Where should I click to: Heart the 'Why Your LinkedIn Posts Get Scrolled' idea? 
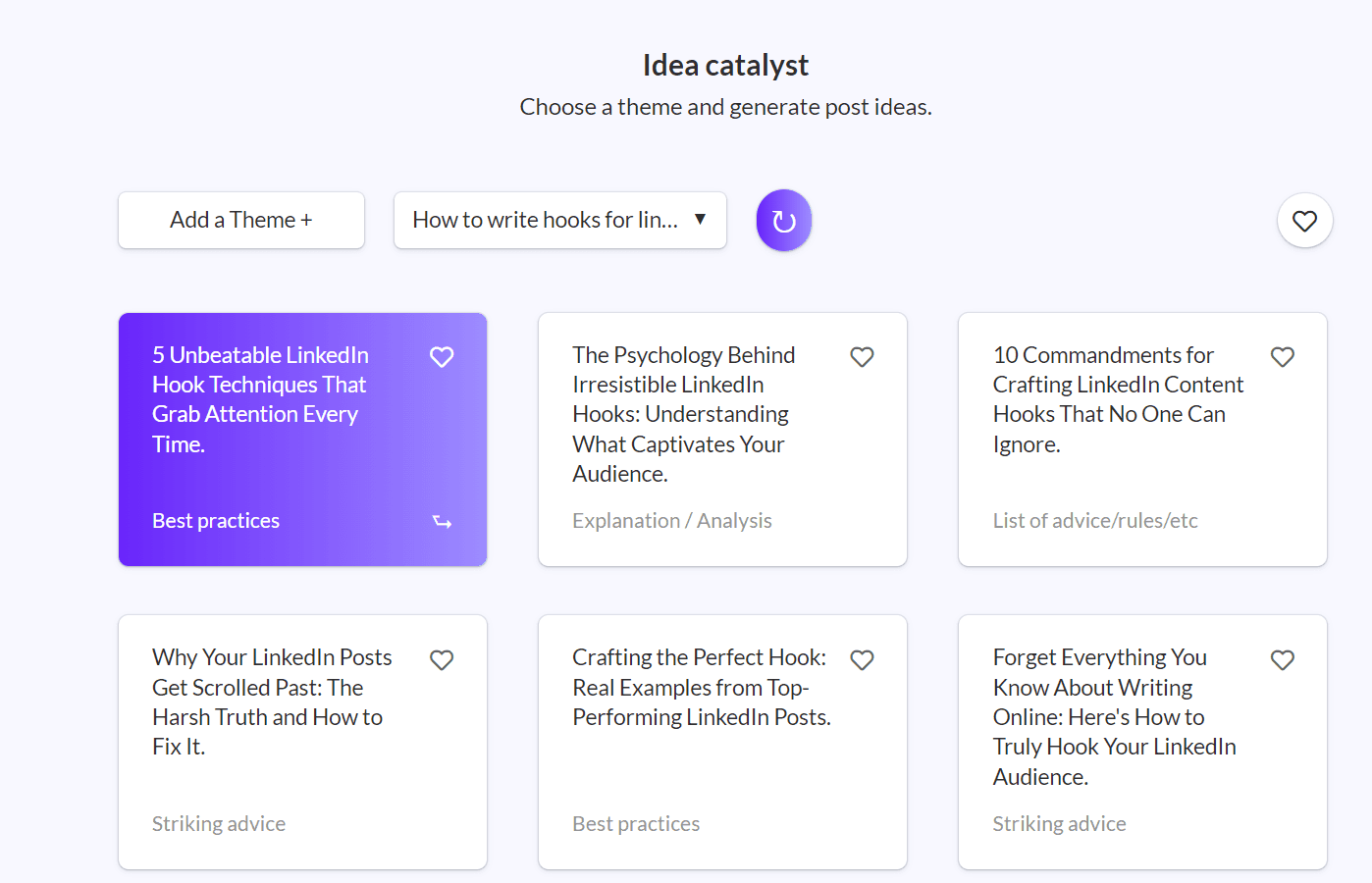tap(442, 660)
